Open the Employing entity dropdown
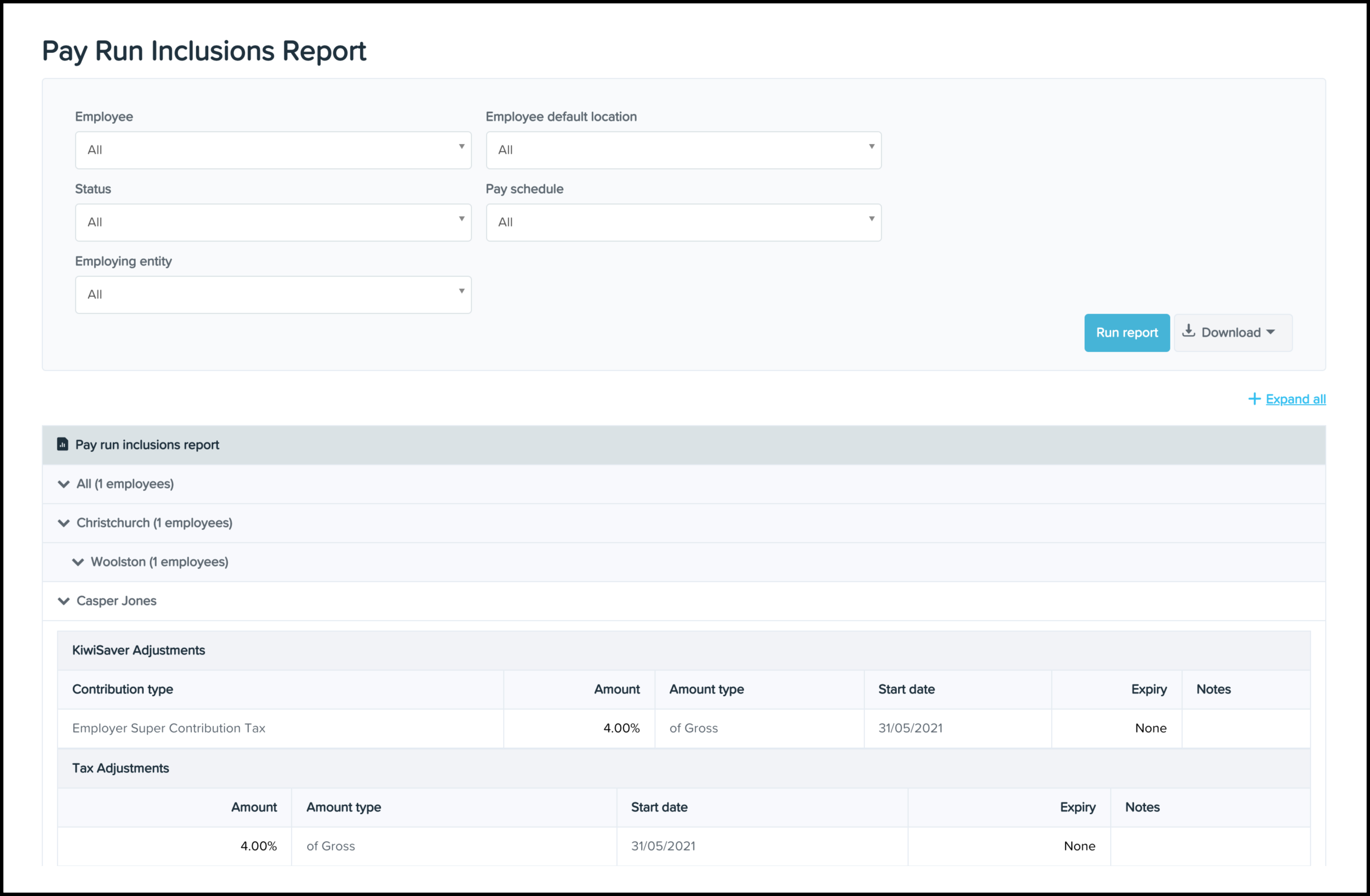Viewport: 1370px width, 896px height. [x=273, y=295]
